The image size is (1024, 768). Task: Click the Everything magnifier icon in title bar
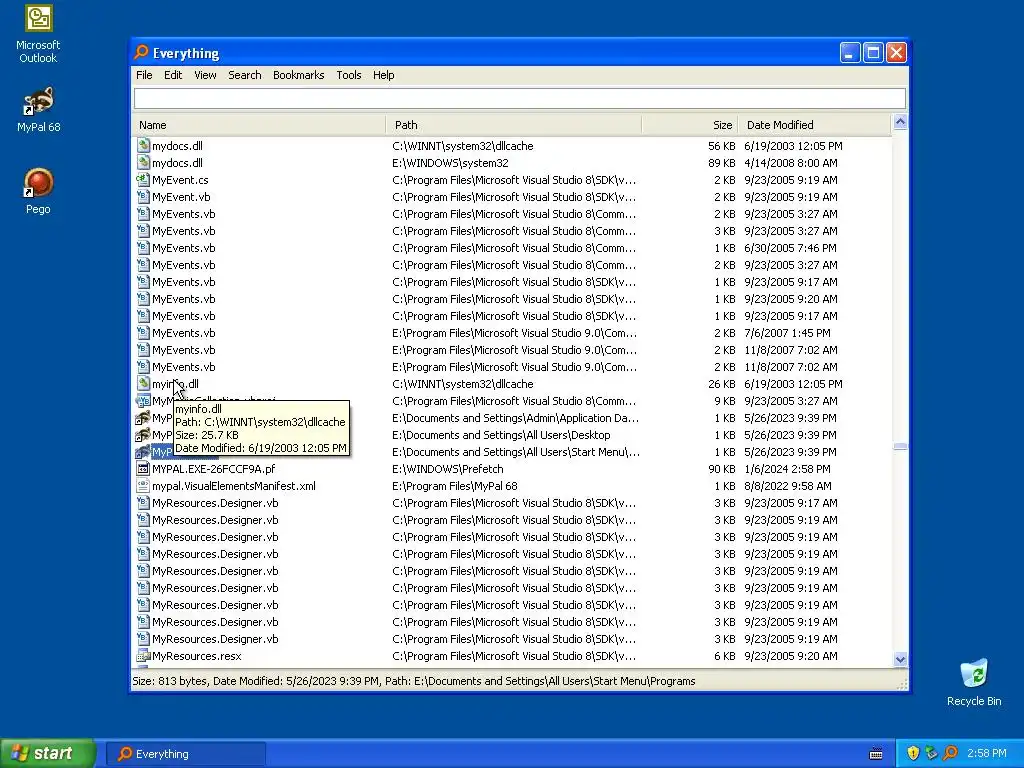click(141, 52)
